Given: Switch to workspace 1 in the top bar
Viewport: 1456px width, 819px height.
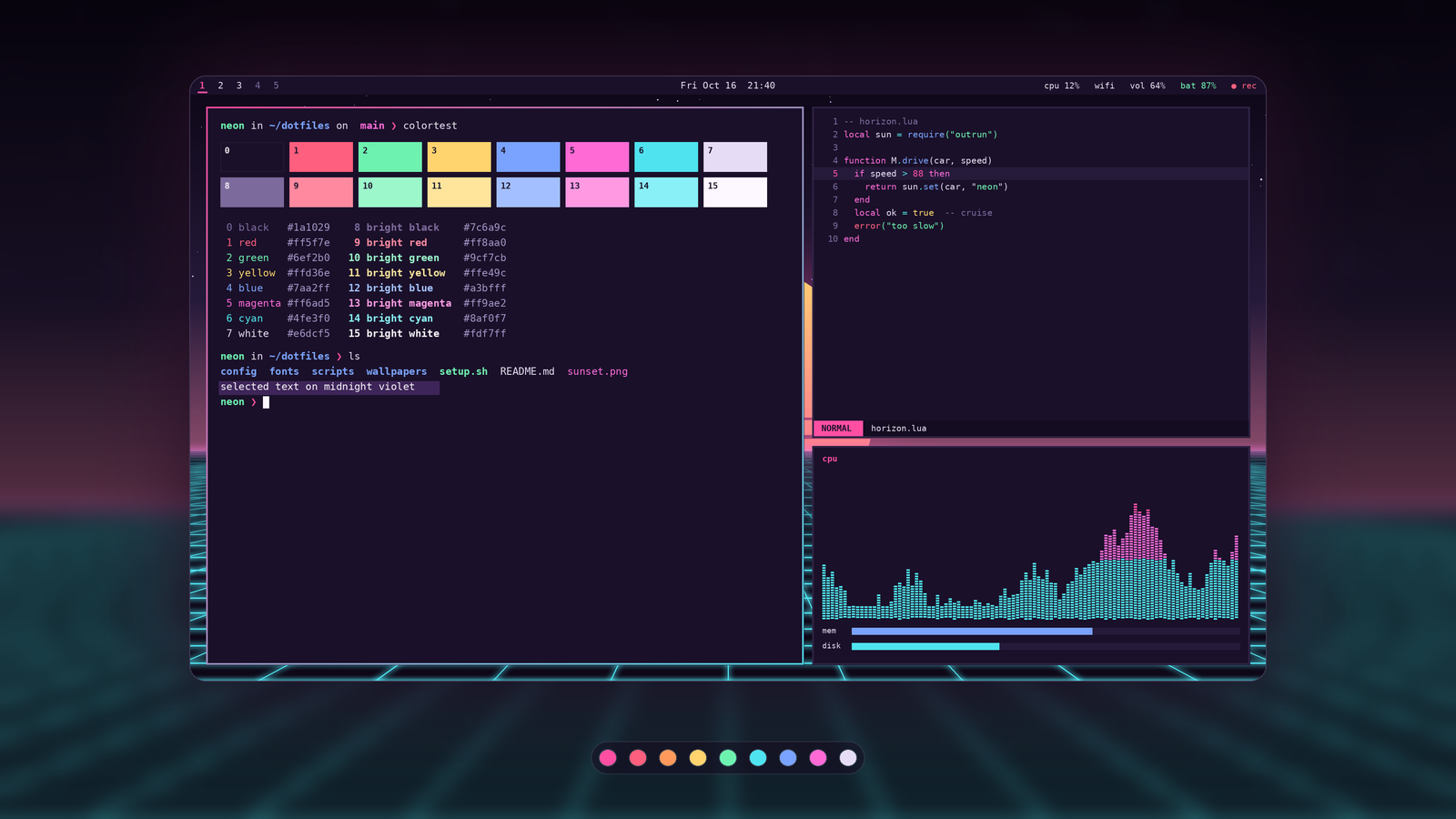Looking at the screenshot, I should [202, 86].
